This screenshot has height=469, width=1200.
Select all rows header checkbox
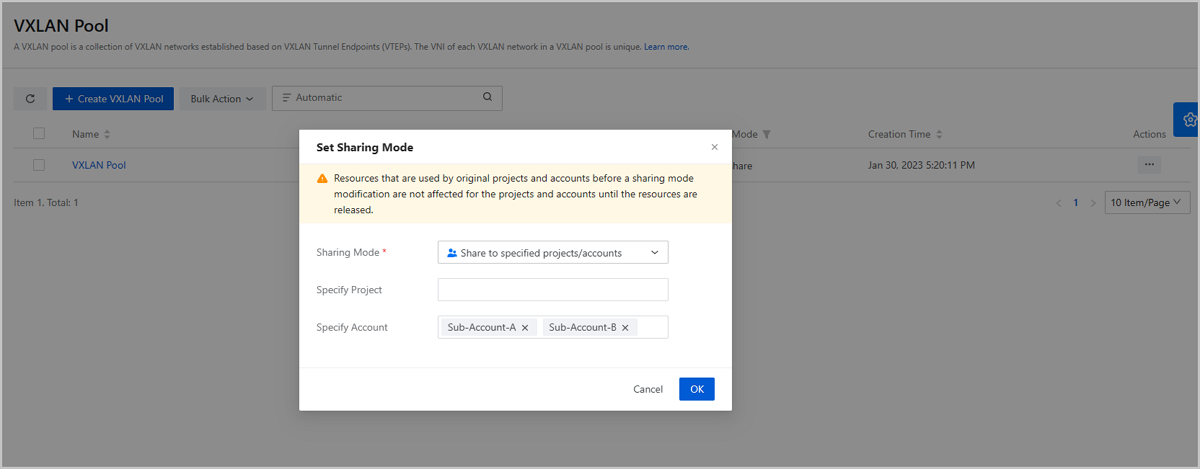[39, 134]
